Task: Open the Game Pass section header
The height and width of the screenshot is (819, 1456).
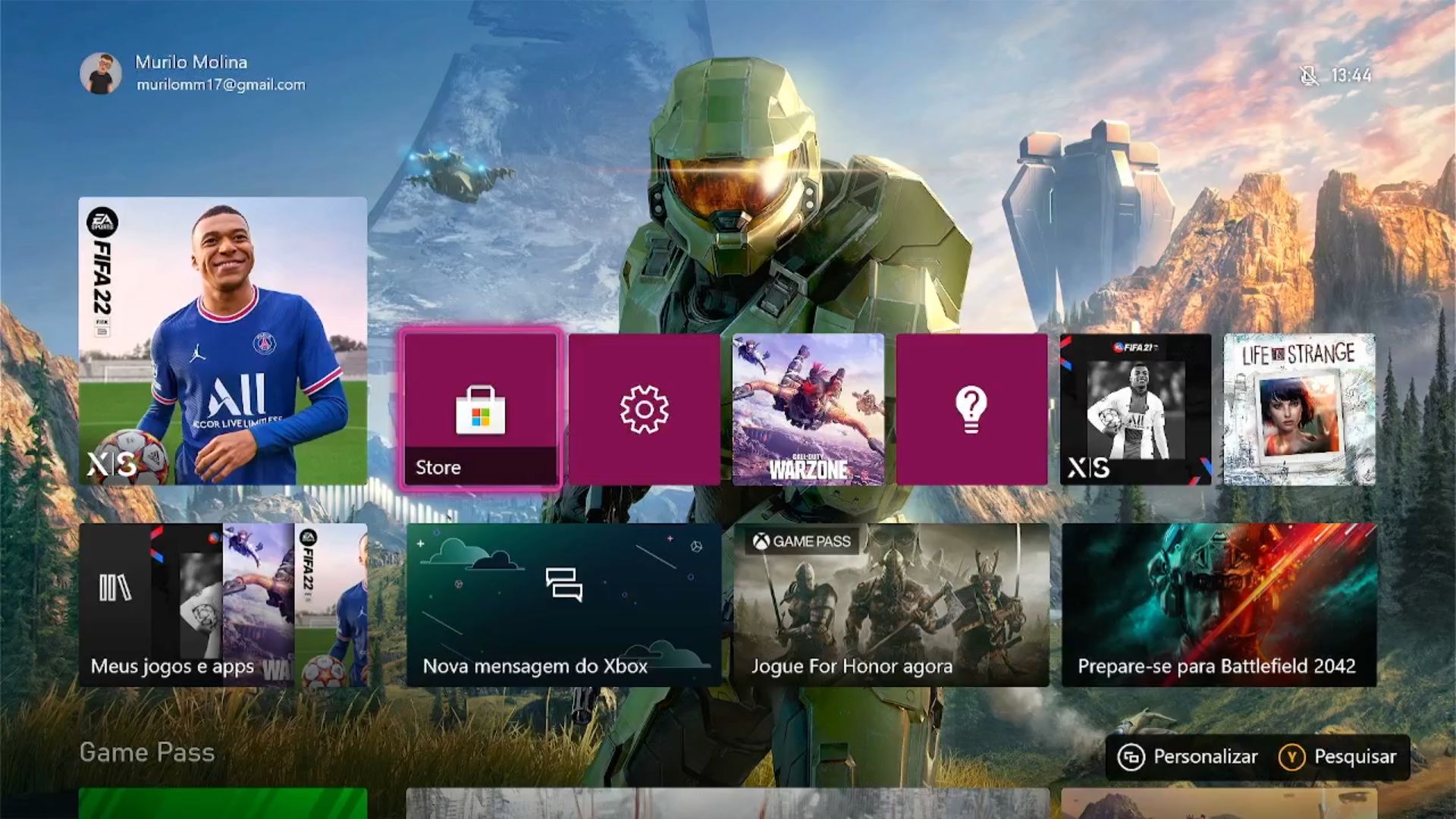Action: pyautogui.click(x=146, y=753)
